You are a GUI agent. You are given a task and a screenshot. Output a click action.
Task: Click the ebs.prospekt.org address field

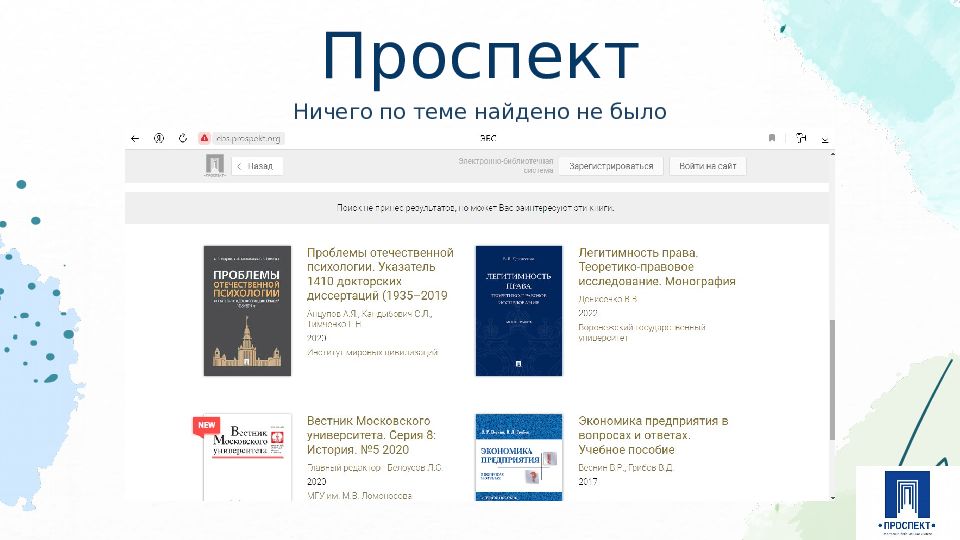pos(248,139)
